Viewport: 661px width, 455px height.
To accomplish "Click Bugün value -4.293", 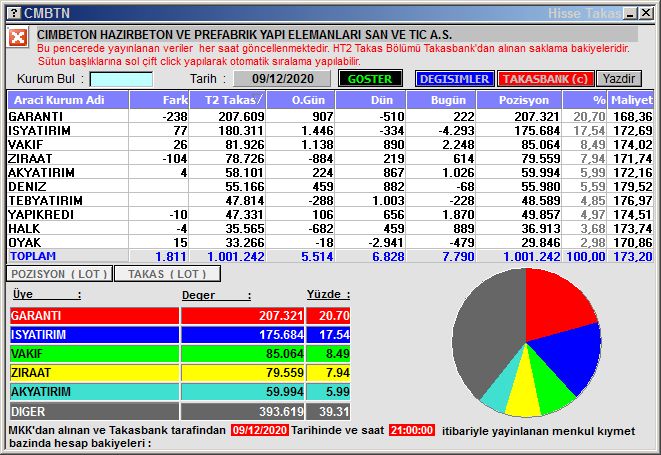I will click(456, 130).
